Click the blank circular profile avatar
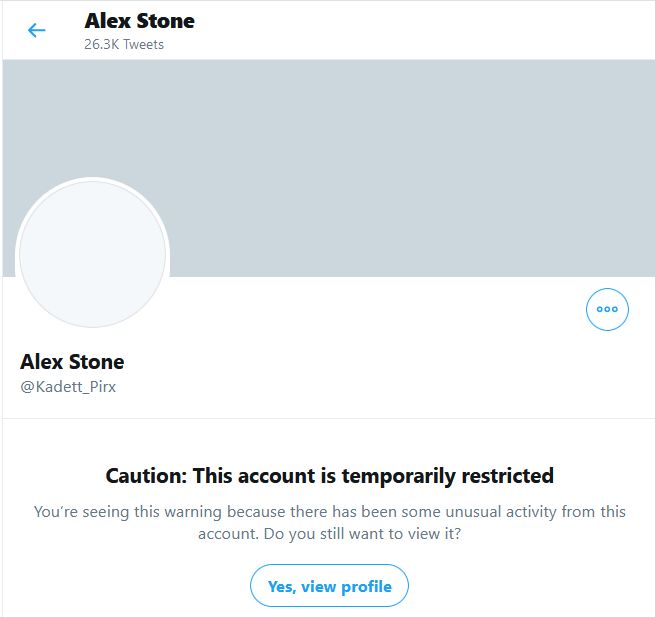 pos(93,253)
